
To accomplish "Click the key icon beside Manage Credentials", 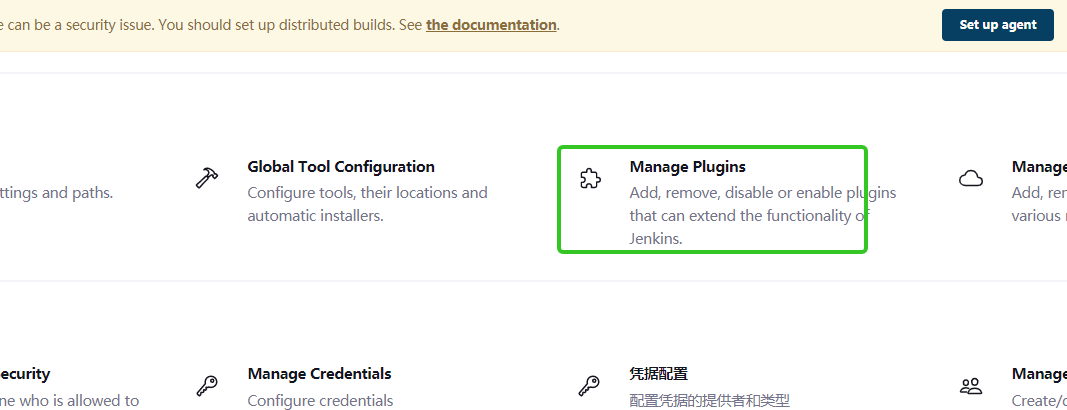I will click(x=207, y=385).
